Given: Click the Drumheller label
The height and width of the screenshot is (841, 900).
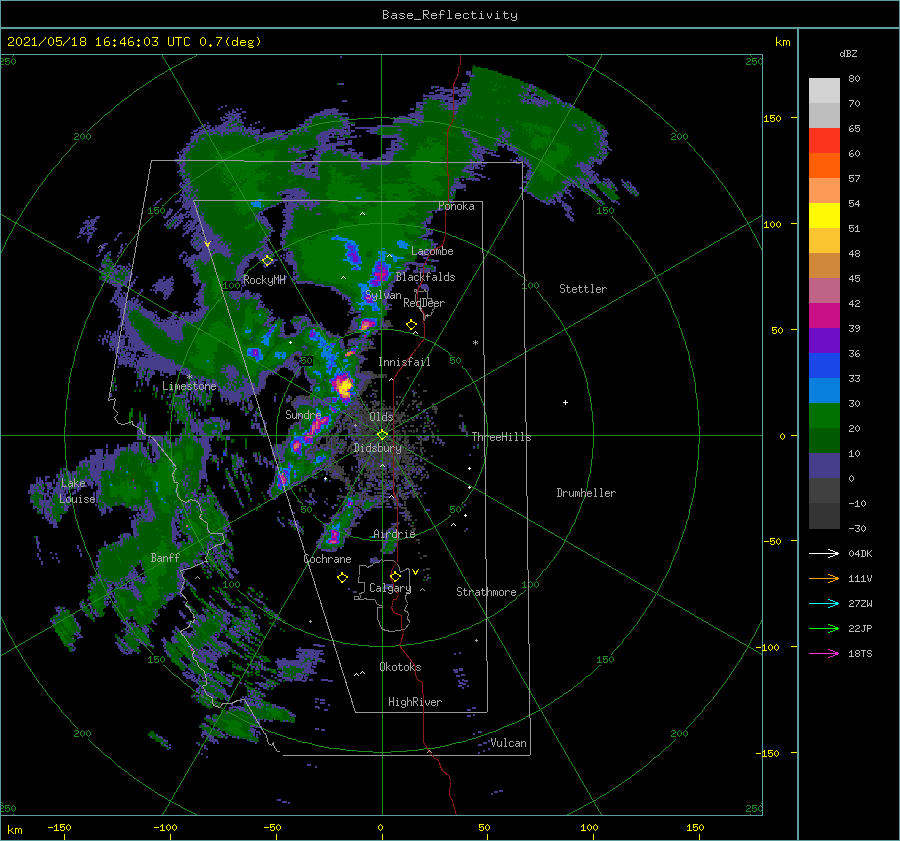Looking at the screenshot, I should pos(586,493).
